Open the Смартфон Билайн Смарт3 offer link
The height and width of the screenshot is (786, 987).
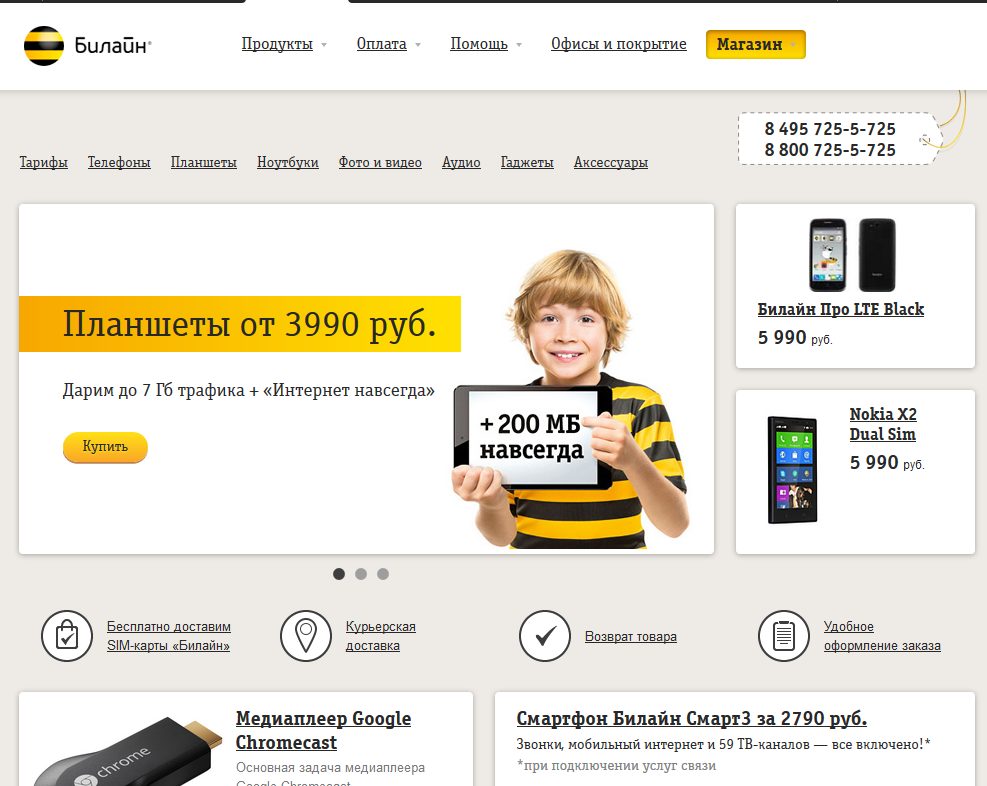click(x=692, y=719)
